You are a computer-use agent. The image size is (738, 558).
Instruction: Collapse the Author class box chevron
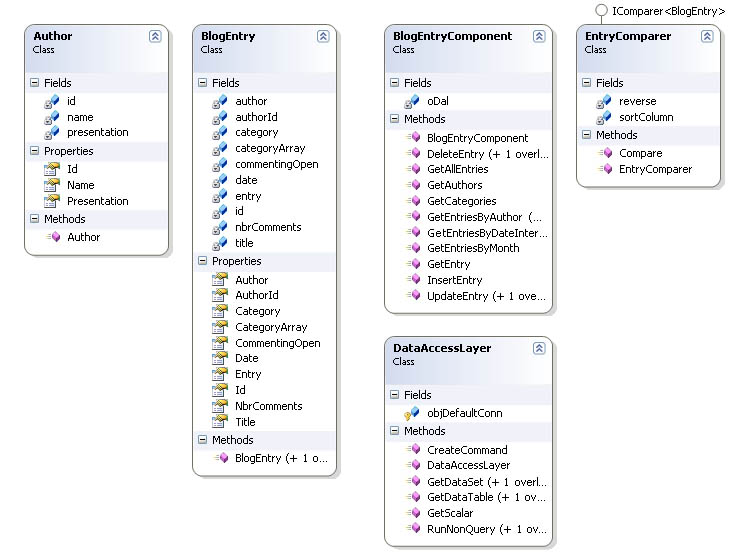(x=155, y=36)
